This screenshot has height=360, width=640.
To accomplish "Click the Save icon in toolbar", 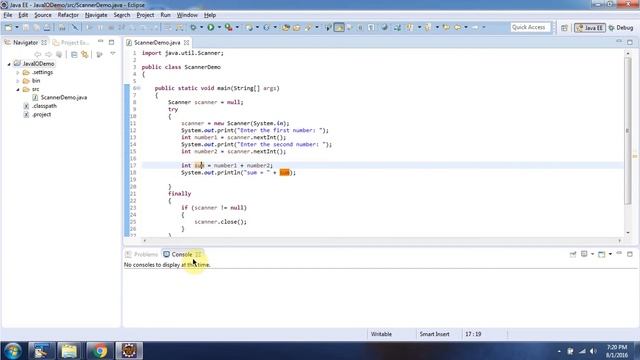I will tap(25, 27).
